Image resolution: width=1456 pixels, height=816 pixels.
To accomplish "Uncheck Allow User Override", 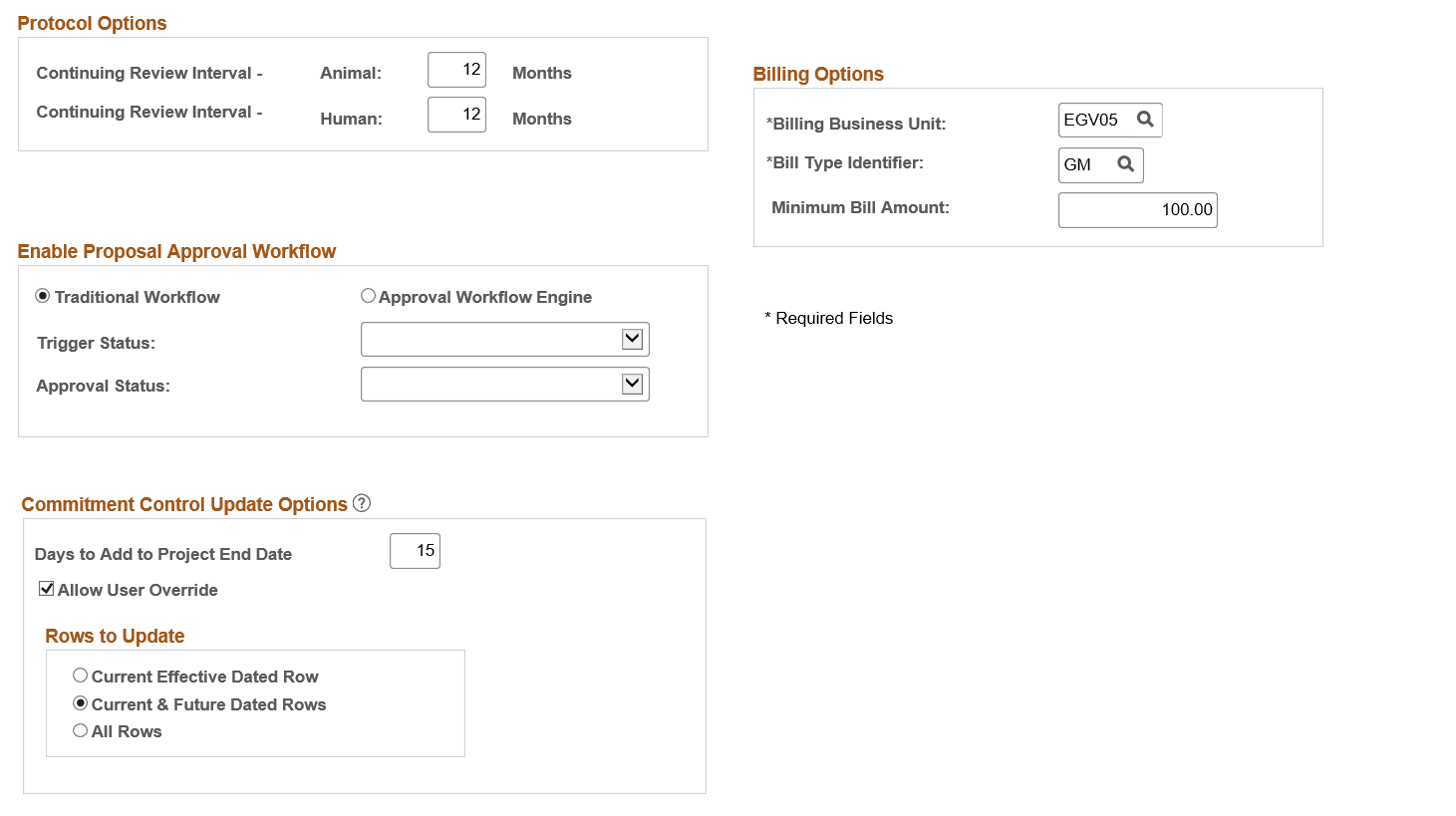I will coord(46,589).
